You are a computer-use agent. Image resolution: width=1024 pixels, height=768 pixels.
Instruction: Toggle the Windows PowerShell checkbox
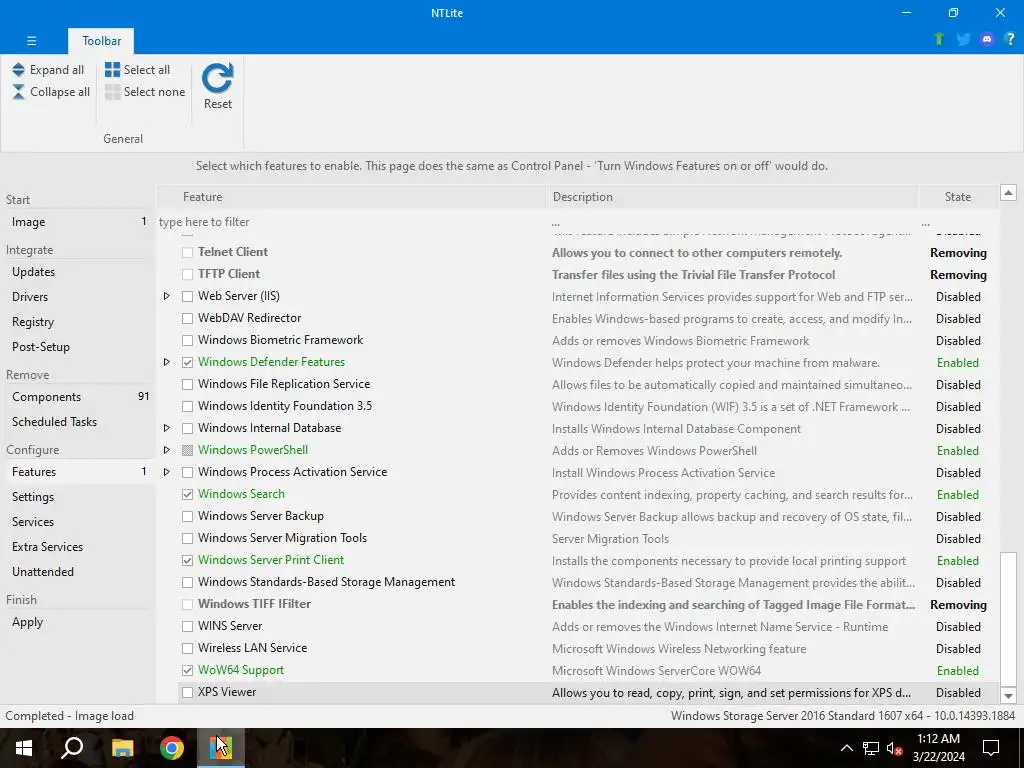187,451
